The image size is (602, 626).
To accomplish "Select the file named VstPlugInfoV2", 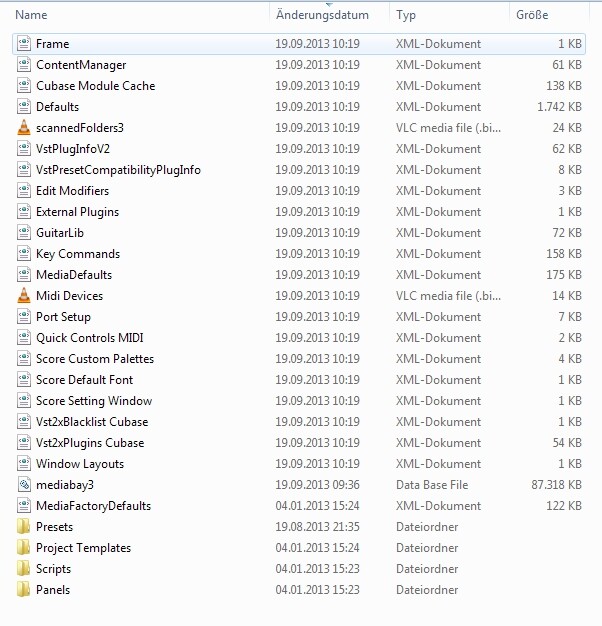I will 73,149.
